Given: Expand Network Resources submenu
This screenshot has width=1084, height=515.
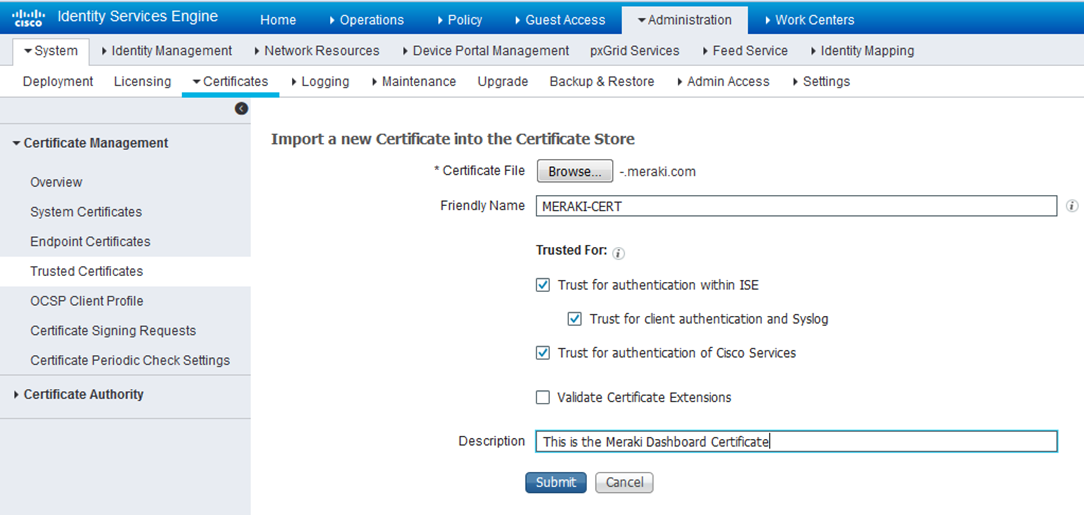Looking at the screenshot, I should pyautogui.click(x=317, y=51).
